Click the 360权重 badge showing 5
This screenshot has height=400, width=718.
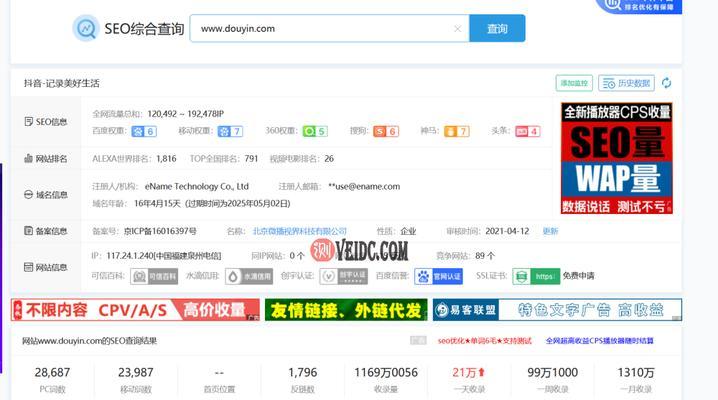tap(315, 131)
